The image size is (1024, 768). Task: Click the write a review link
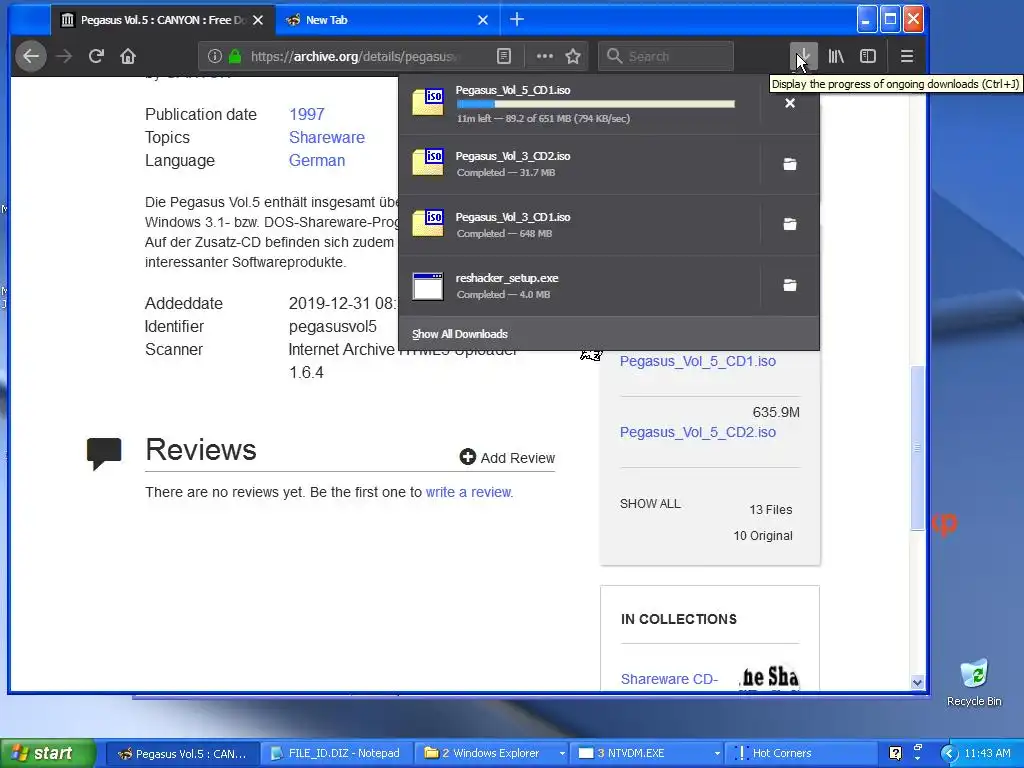(x=468, y=492)
